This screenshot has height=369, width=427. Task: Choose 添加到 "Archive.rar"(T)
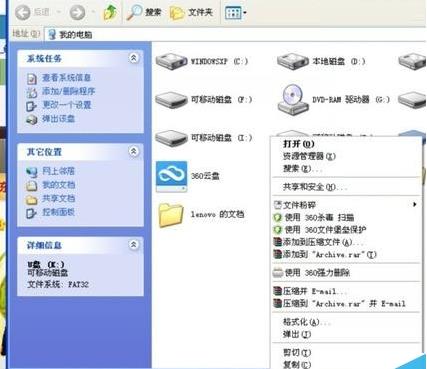346,254
